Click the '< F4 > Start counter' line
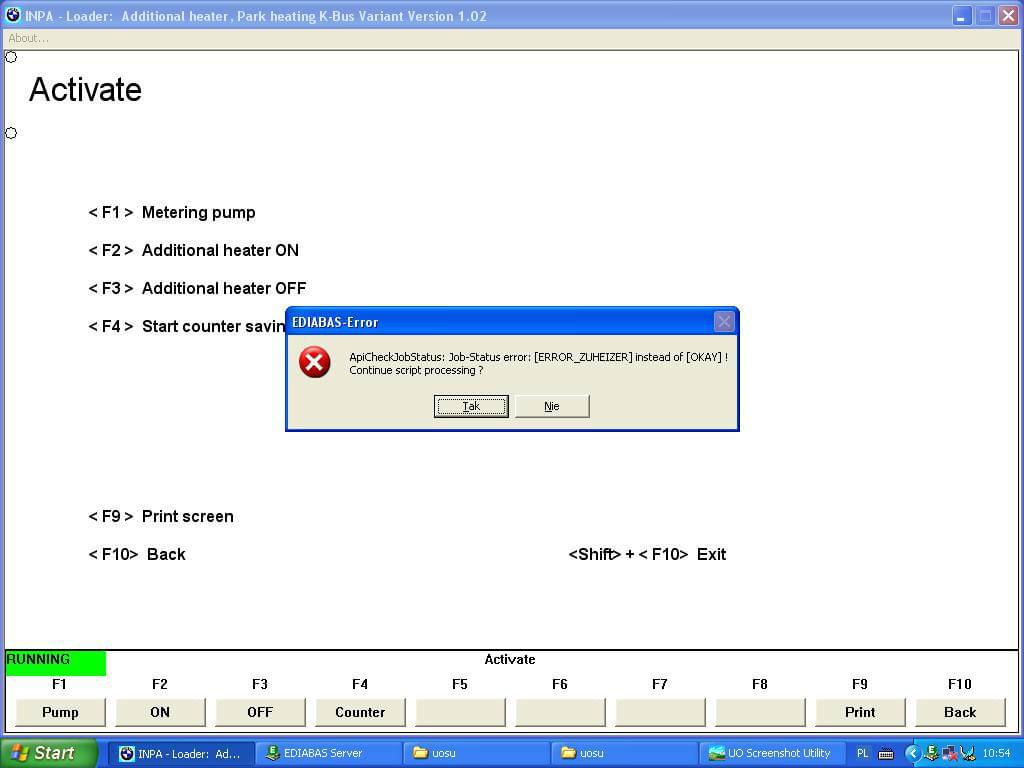 pos(187,326)
